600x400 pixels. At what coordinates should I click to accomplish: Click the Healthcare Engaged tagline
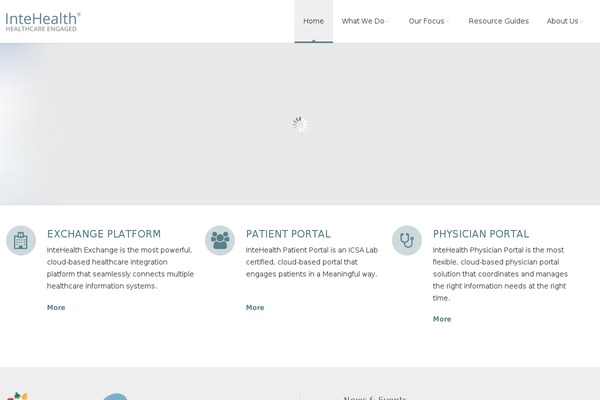[x=41, y=29]
